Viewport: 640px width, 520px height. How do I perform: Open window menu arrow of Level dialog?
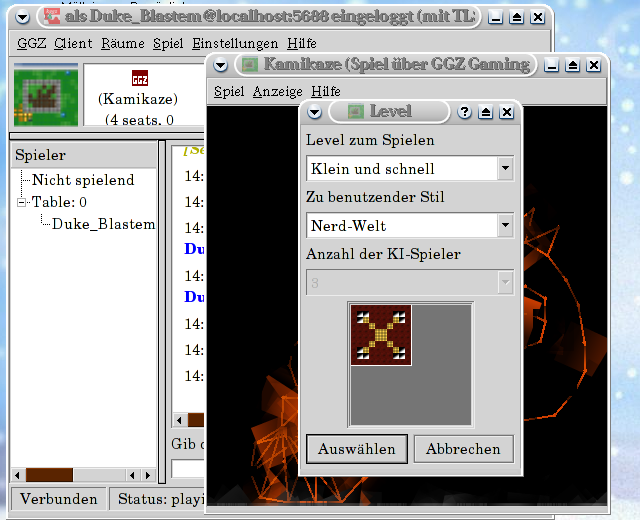[315, 112]
